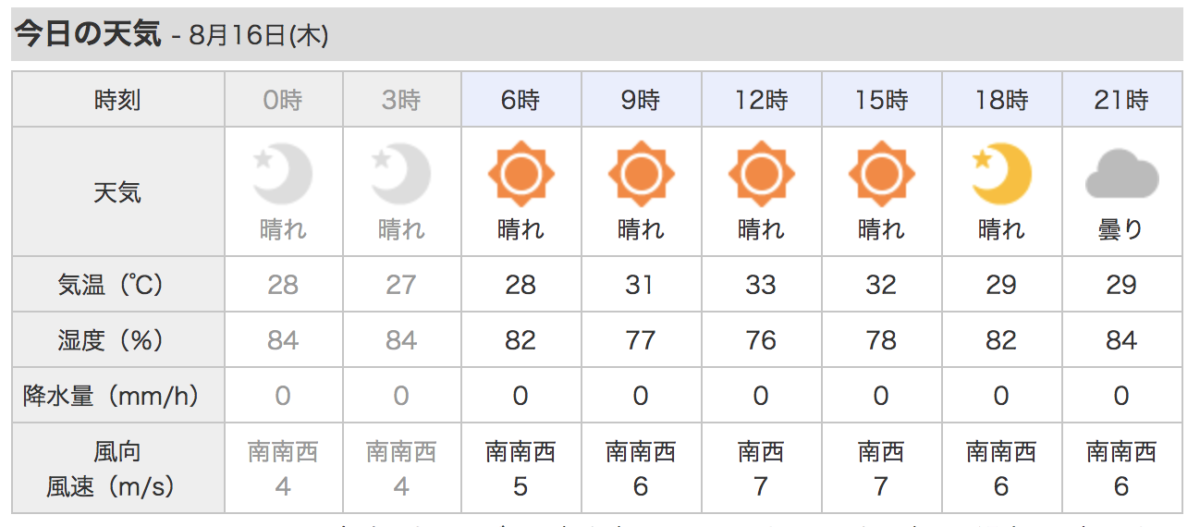
Task: Click the 今日の天気 header title
Action: tap(87, 35)
